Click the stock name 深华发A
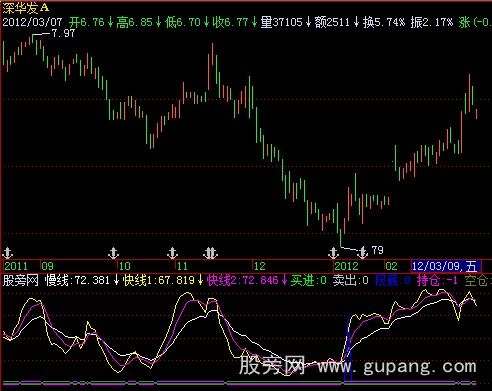The image size is (492, 391). [26, 8]
